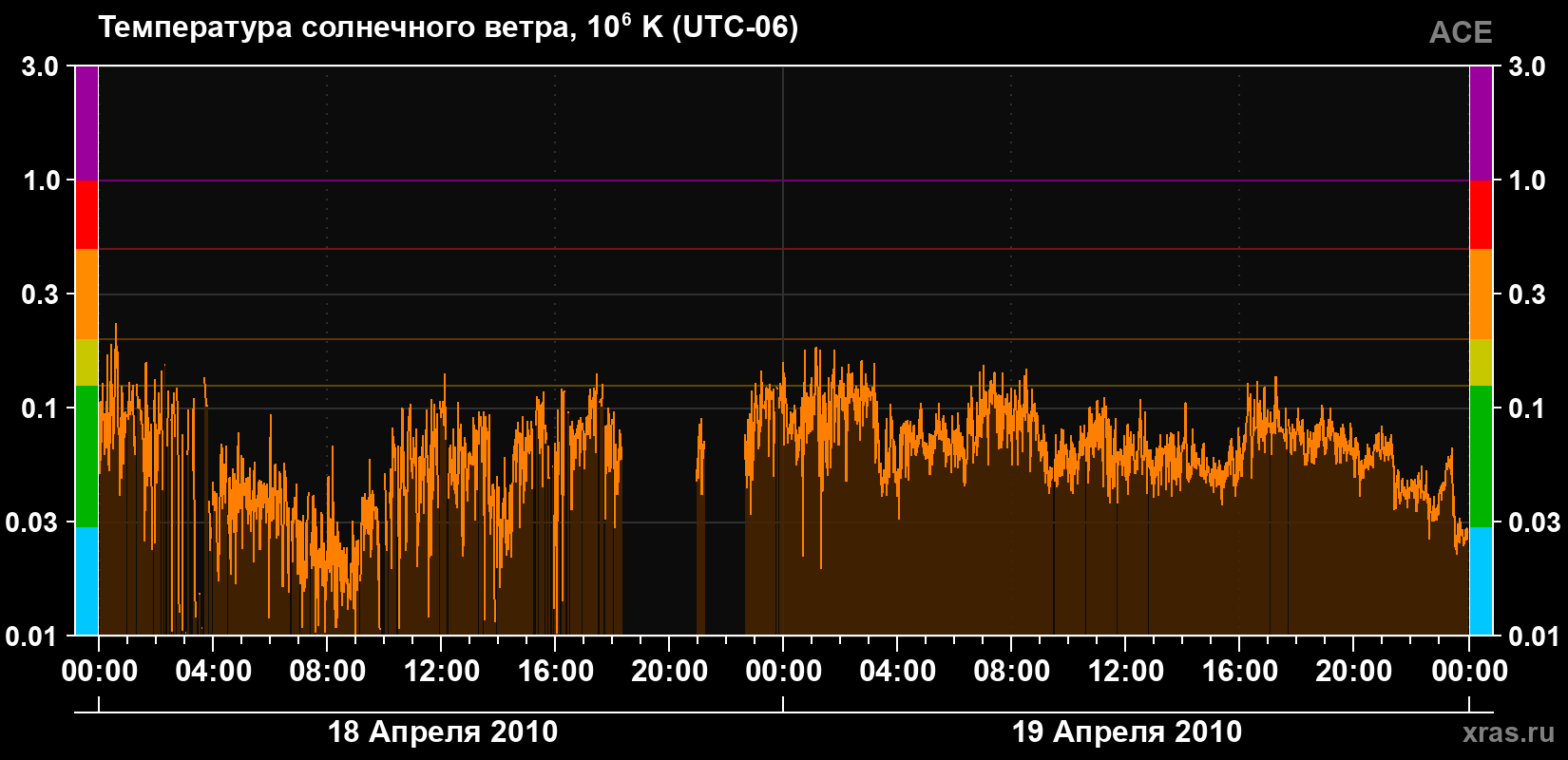The image size is (1568, 760).
Task: Click the 20:00 tick label on April 19
Action: click(x=1354, y=672)
